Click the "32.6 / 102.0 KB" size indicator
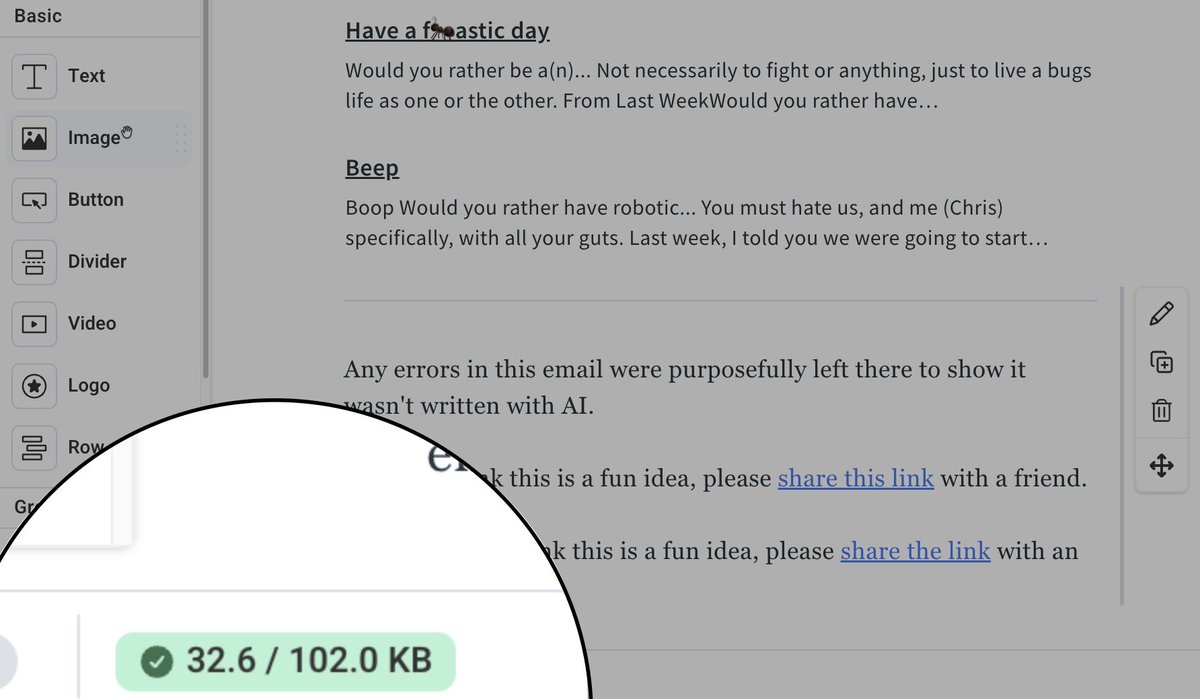The width and height of the screenshot is (1200, 699). pyautogui.click(x=285, y=661)
